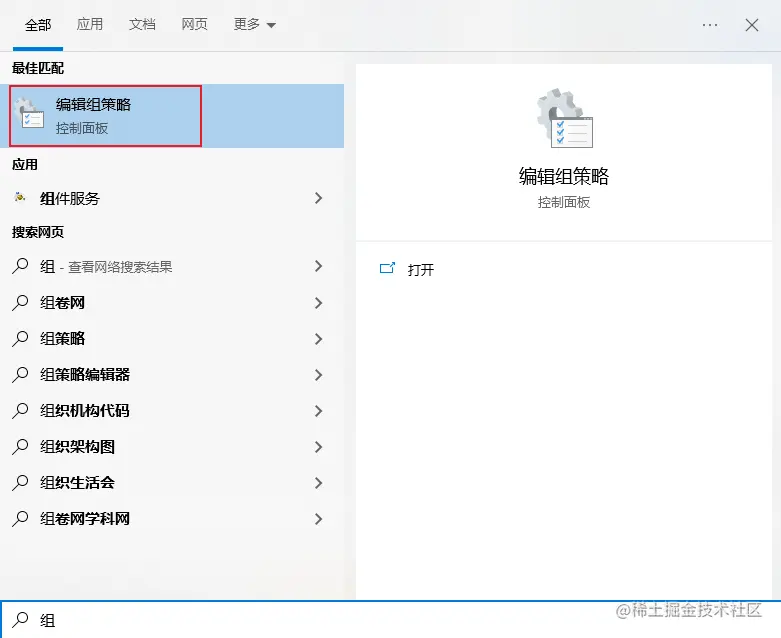This screenshot has height=638, width=781.
Task: Click the search icon beside 组织生活会
Action: pos(20,482)
